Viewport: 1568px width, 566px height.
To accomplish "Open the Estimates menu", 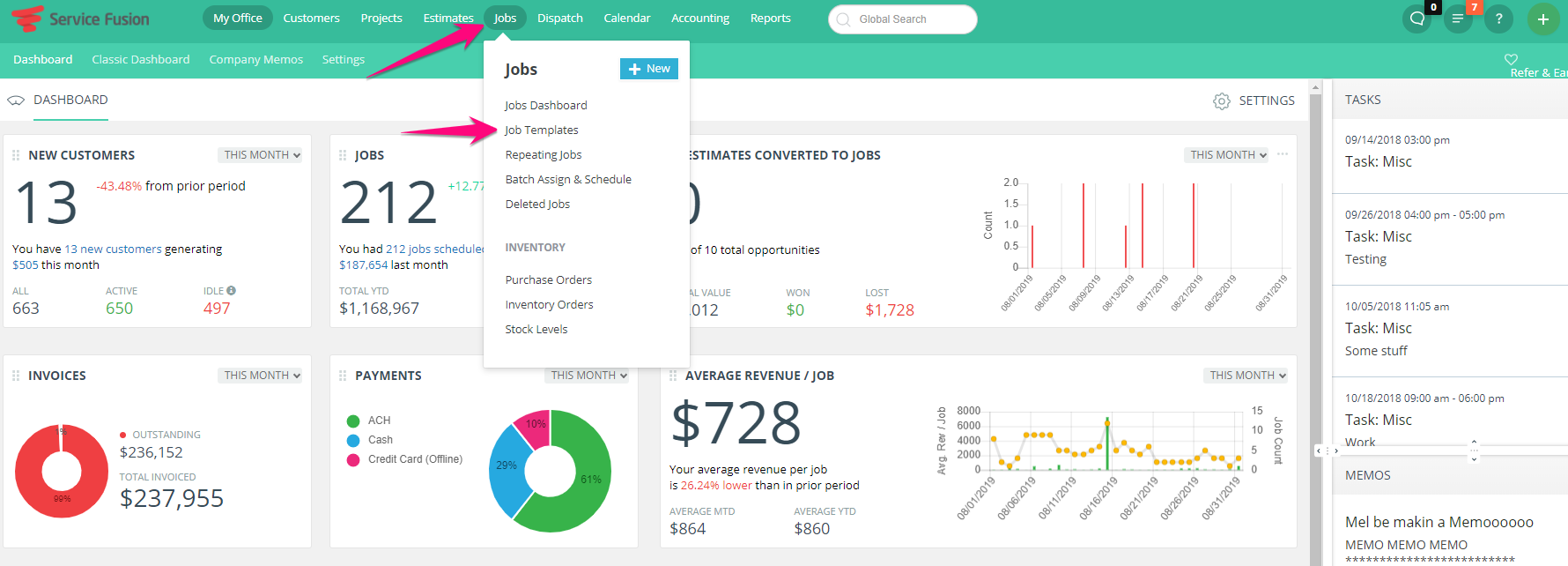I will (x=448, y=19).
